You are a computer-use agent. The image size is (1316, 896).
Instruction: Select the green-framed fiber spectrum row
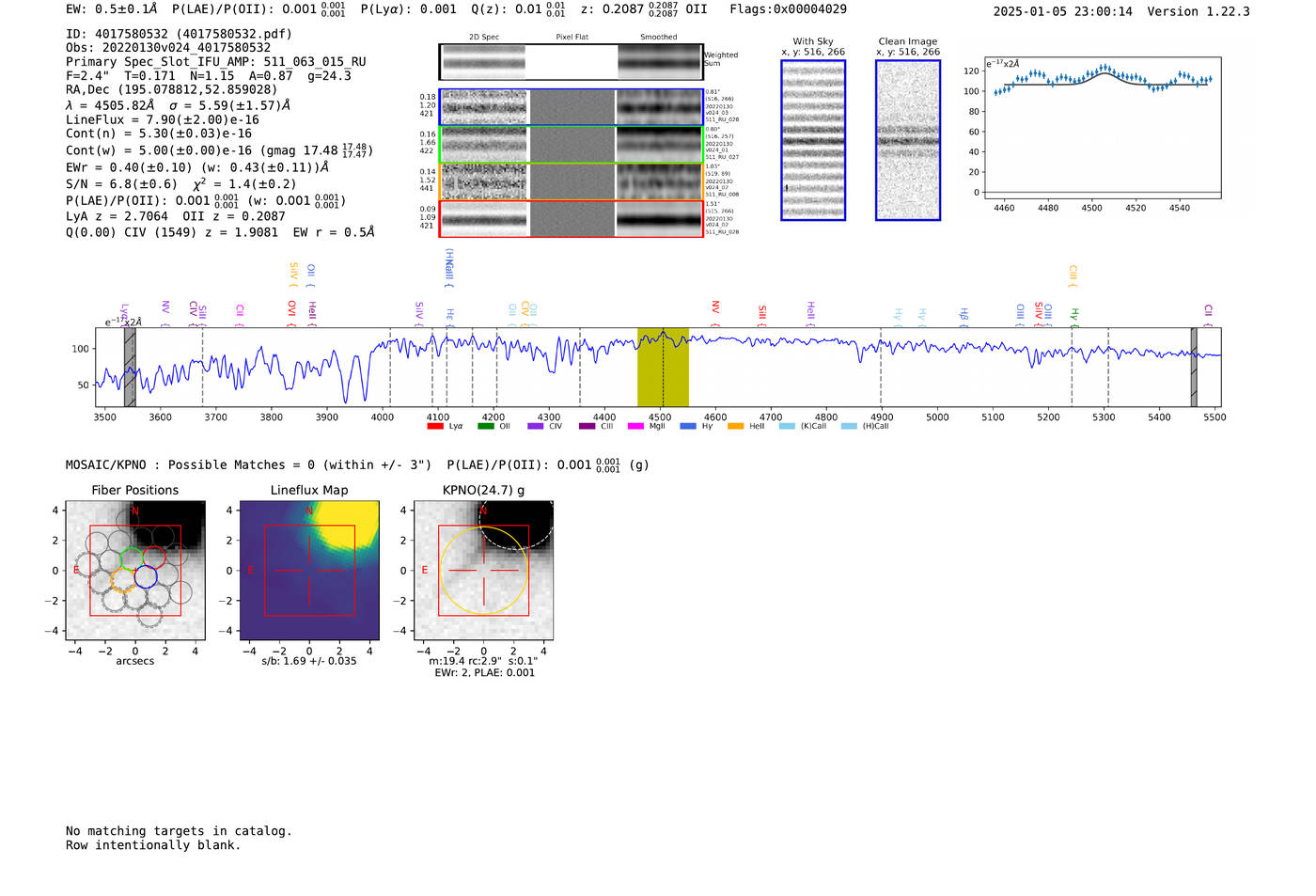(571, 144)
